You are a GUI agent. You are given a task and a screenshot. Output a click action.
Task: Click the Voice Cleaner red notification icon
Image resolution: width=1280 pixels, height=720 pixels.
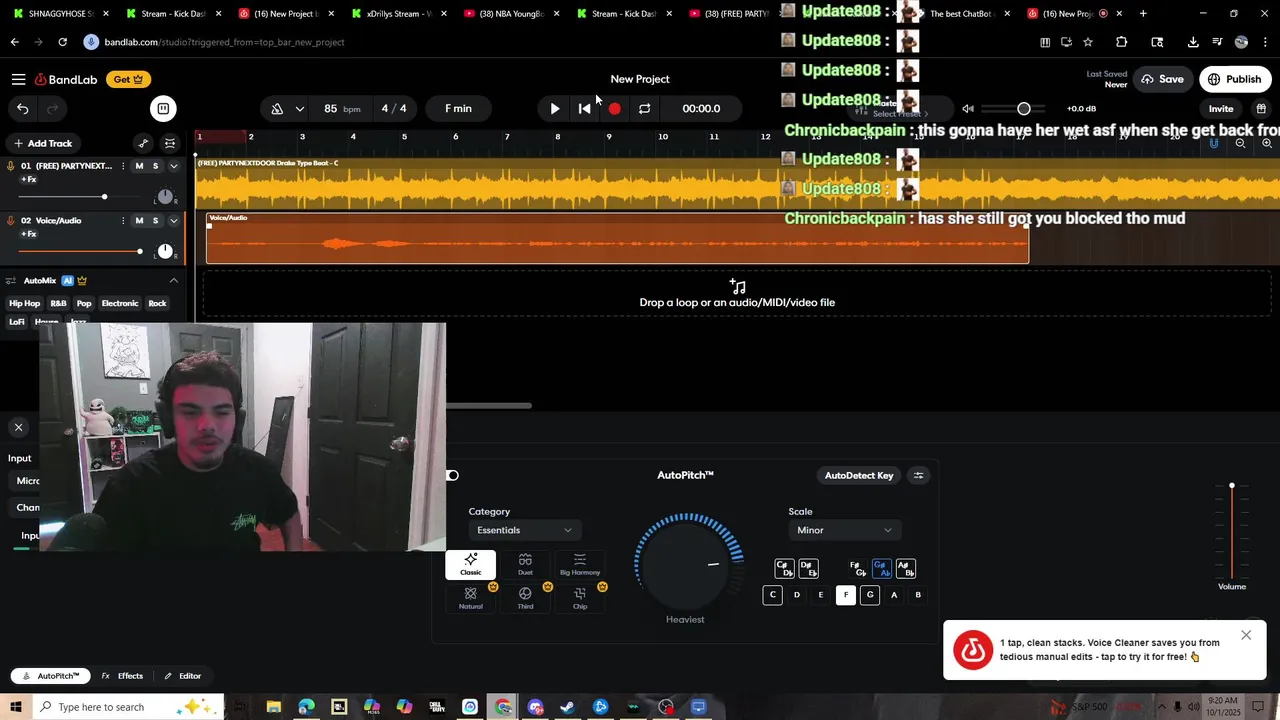(x=972, y=650)
